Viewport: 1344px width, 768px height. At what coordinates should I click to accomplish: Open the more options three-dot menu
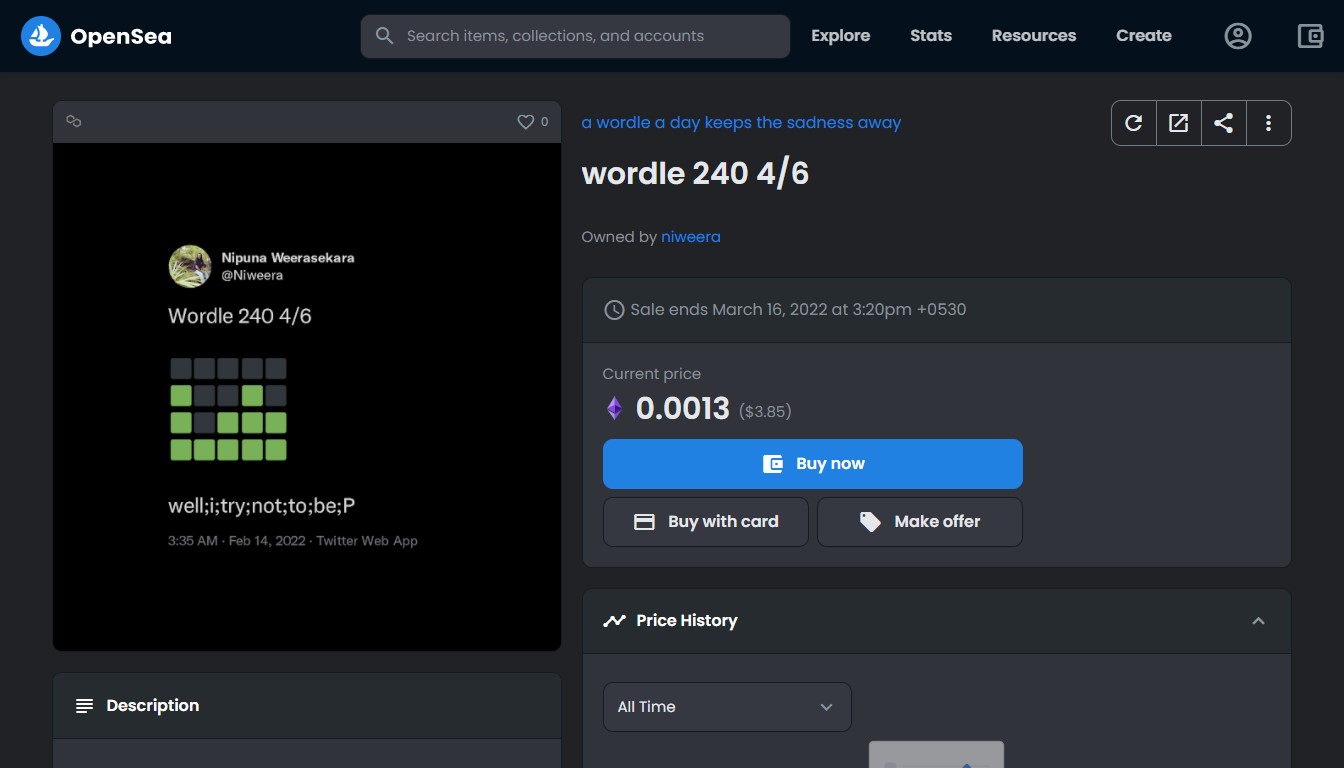(x=1268, y=123)
